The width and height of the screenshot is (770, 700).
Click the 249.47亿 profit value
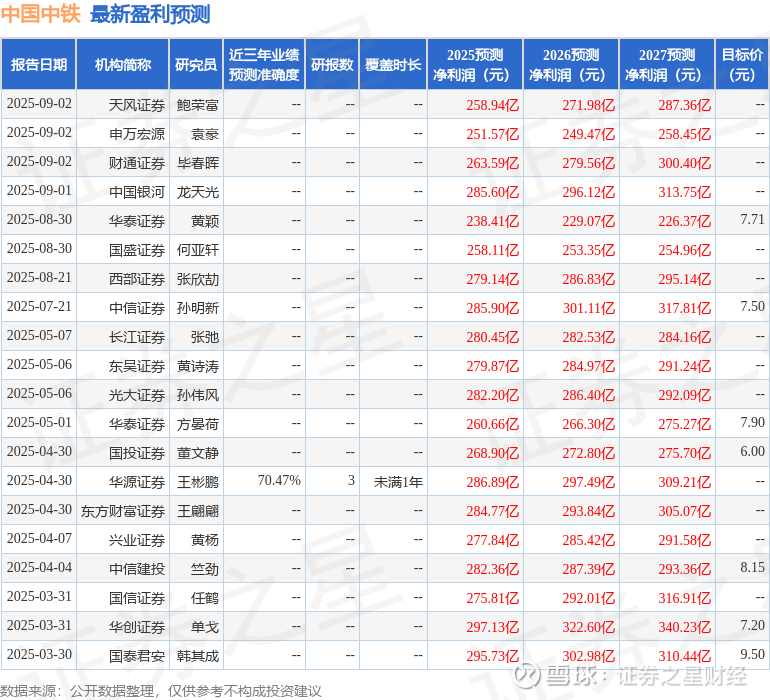588,134
